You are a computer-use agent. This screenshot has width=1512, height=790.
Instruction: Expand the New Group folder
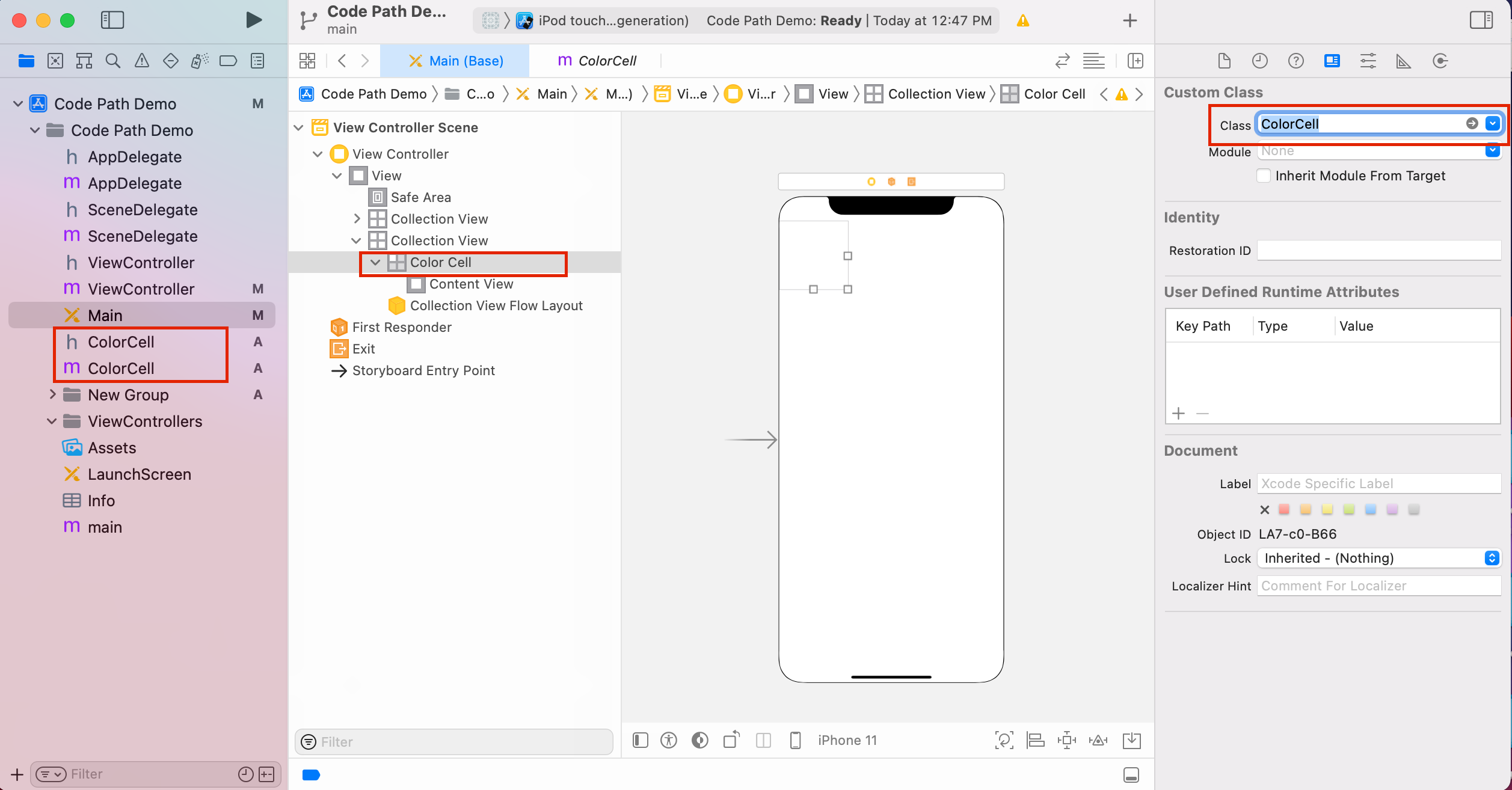point(52,394)
